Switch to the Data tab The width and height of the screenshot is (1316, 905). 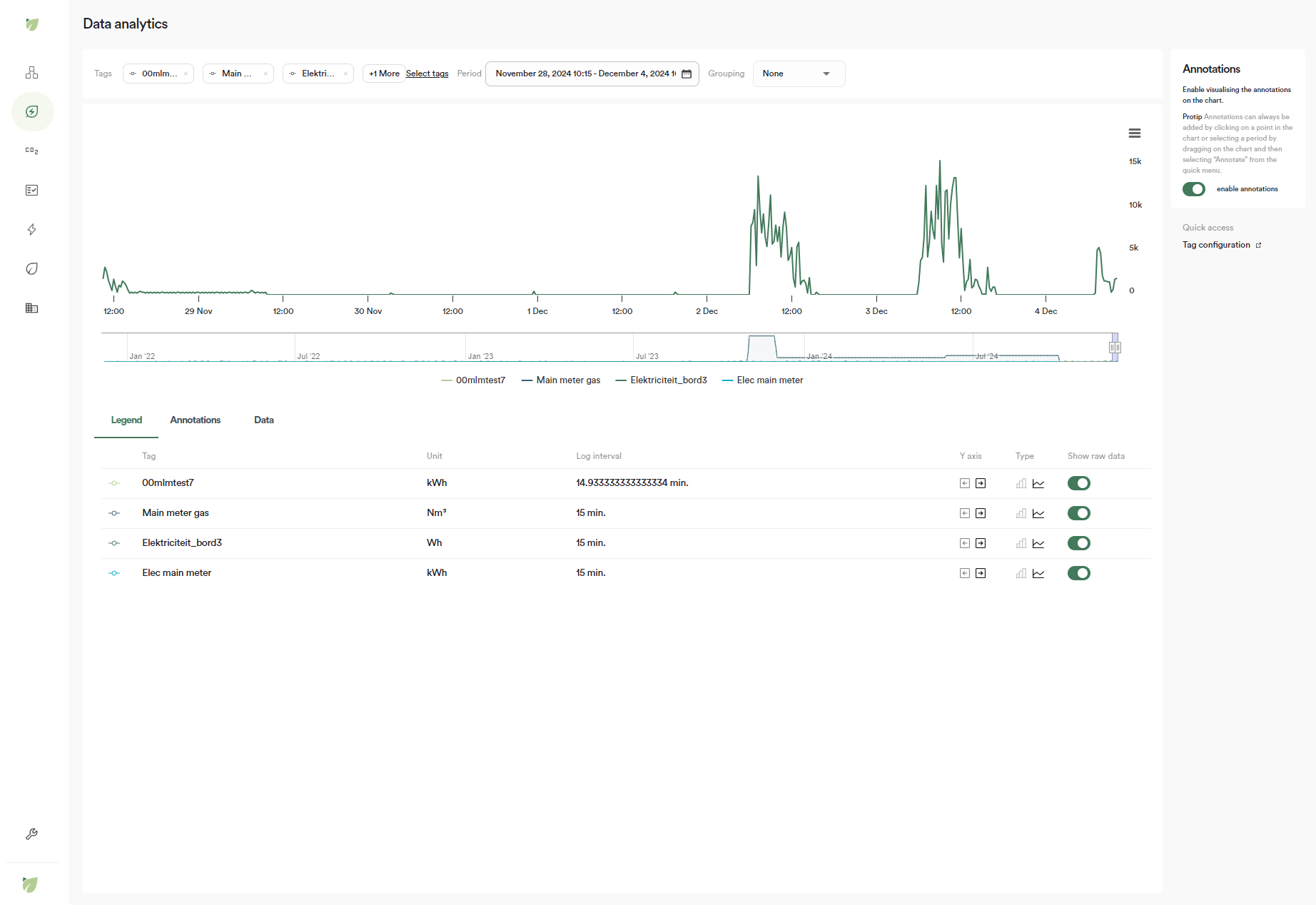264,420
